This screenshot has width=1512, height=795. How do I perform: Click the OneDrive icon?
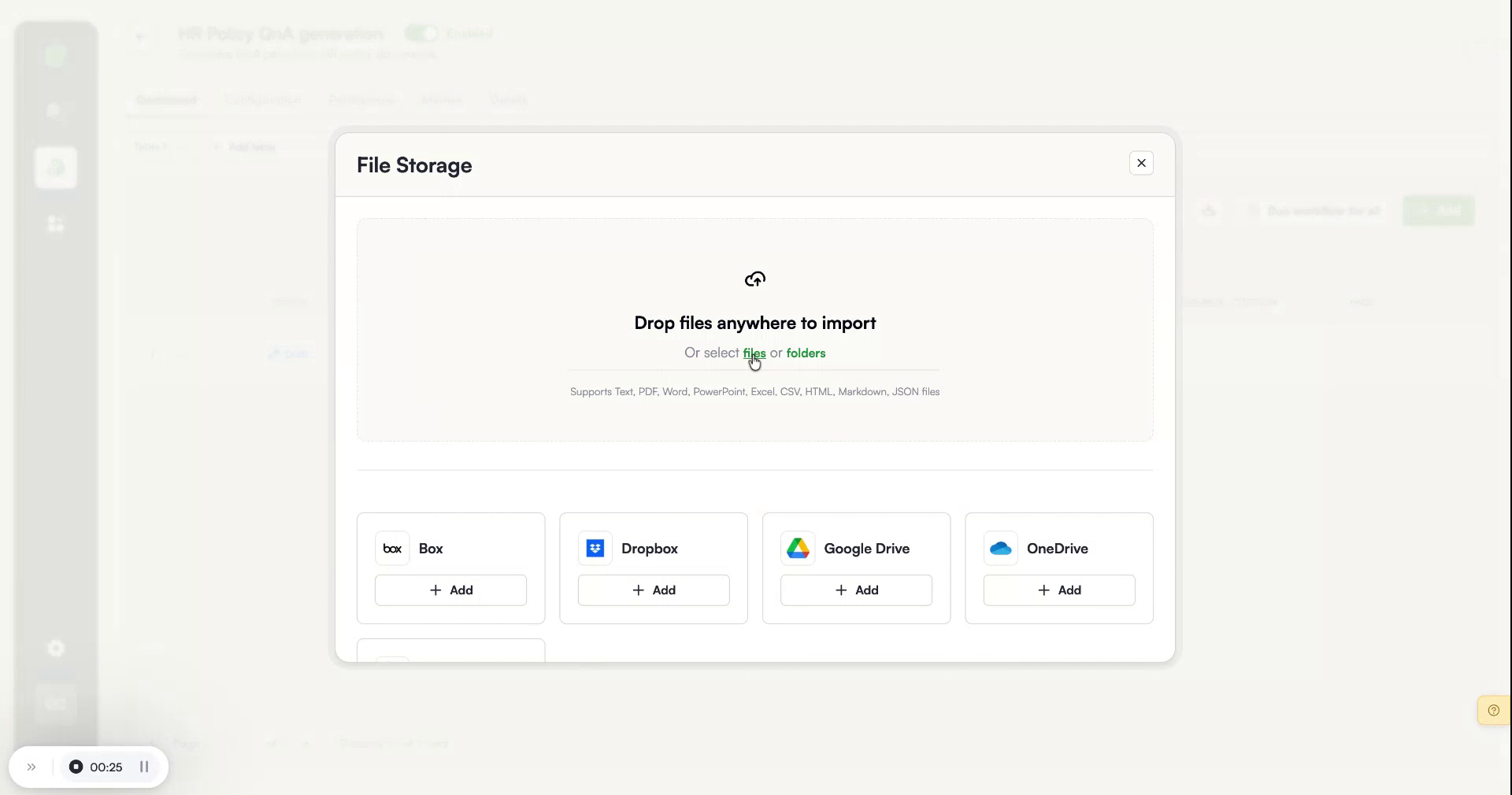tap(1000, 549)
